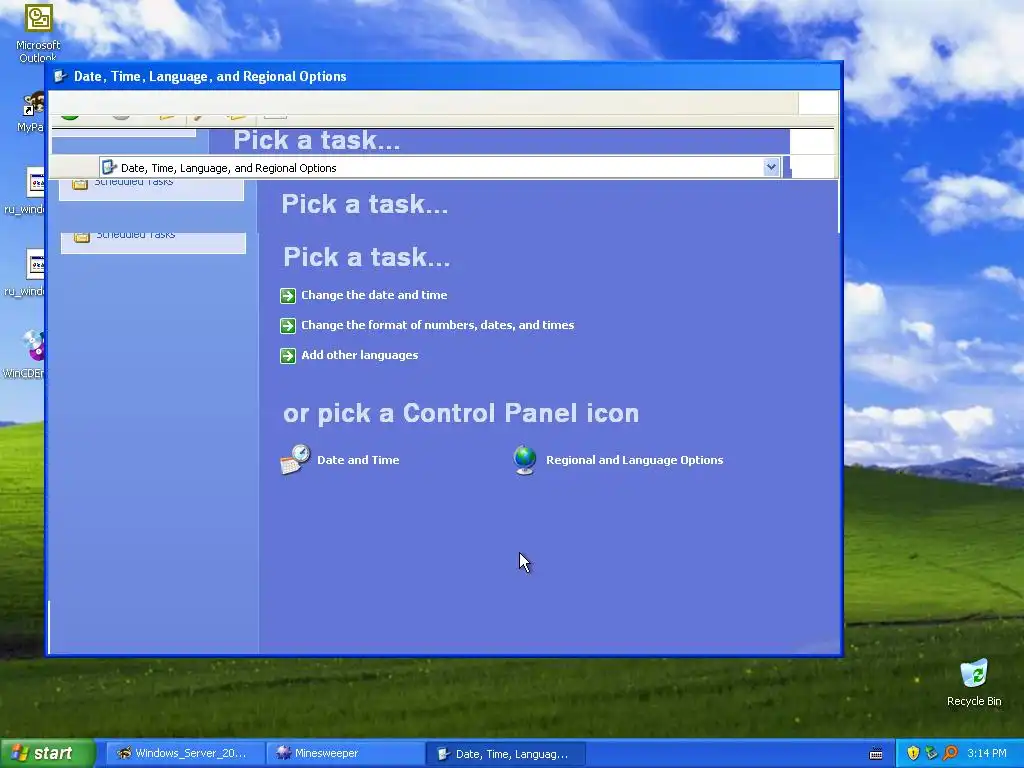1024x768 pixels.
Task: Click the green tray icon beside the security shield
Action: point(931,754)
